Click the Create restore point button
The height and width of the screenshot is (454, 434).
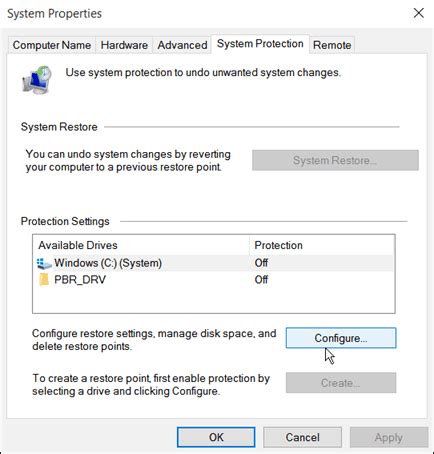(x=341, y=383)
